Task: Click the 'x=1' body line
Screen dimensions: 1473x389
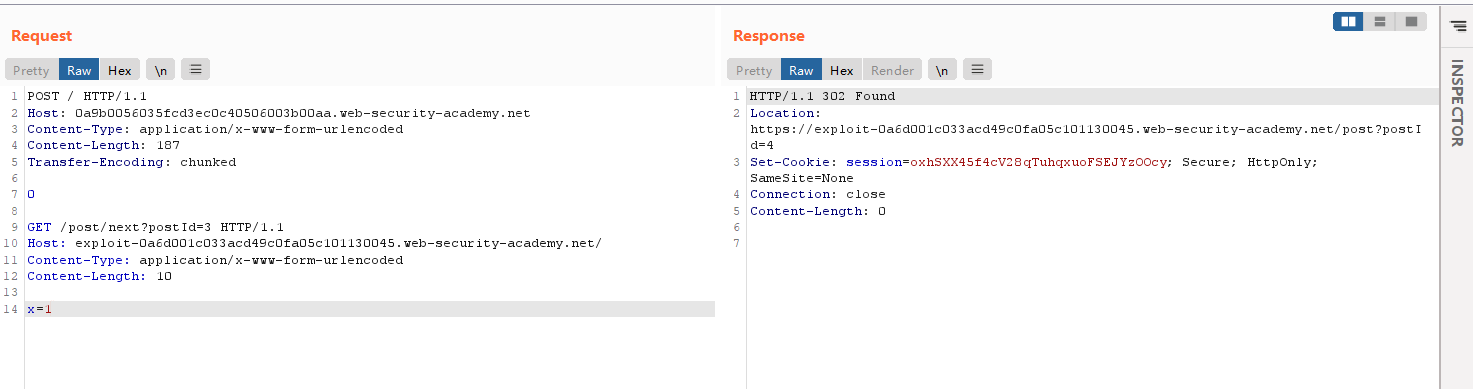Action: pyautogui.click(x=39, y=309)
